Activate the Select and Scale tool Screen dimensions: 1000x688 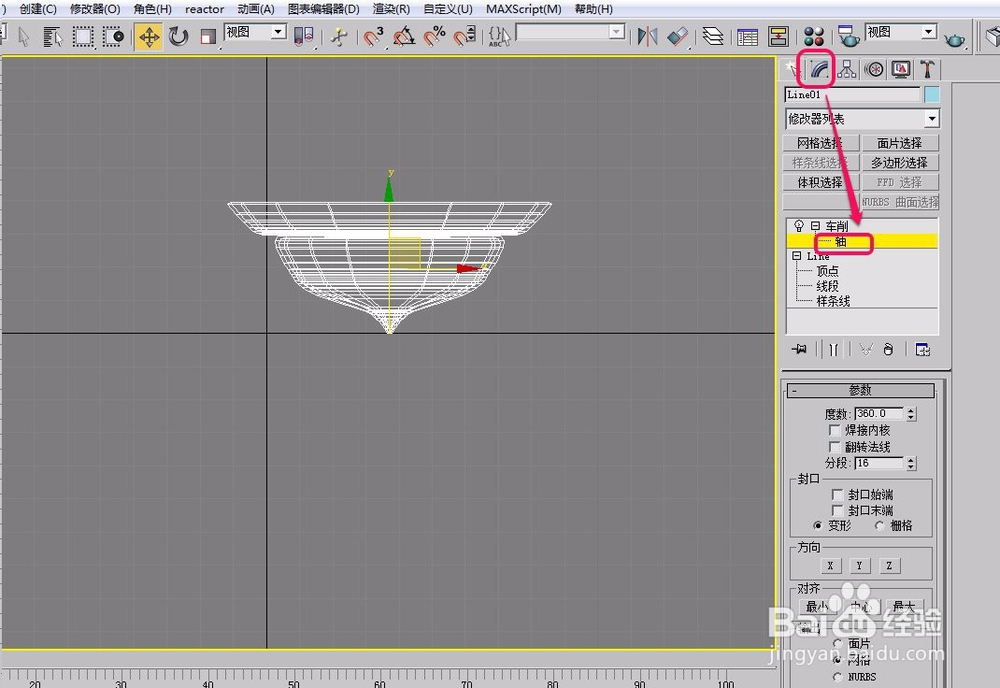[x=208, y=37]
